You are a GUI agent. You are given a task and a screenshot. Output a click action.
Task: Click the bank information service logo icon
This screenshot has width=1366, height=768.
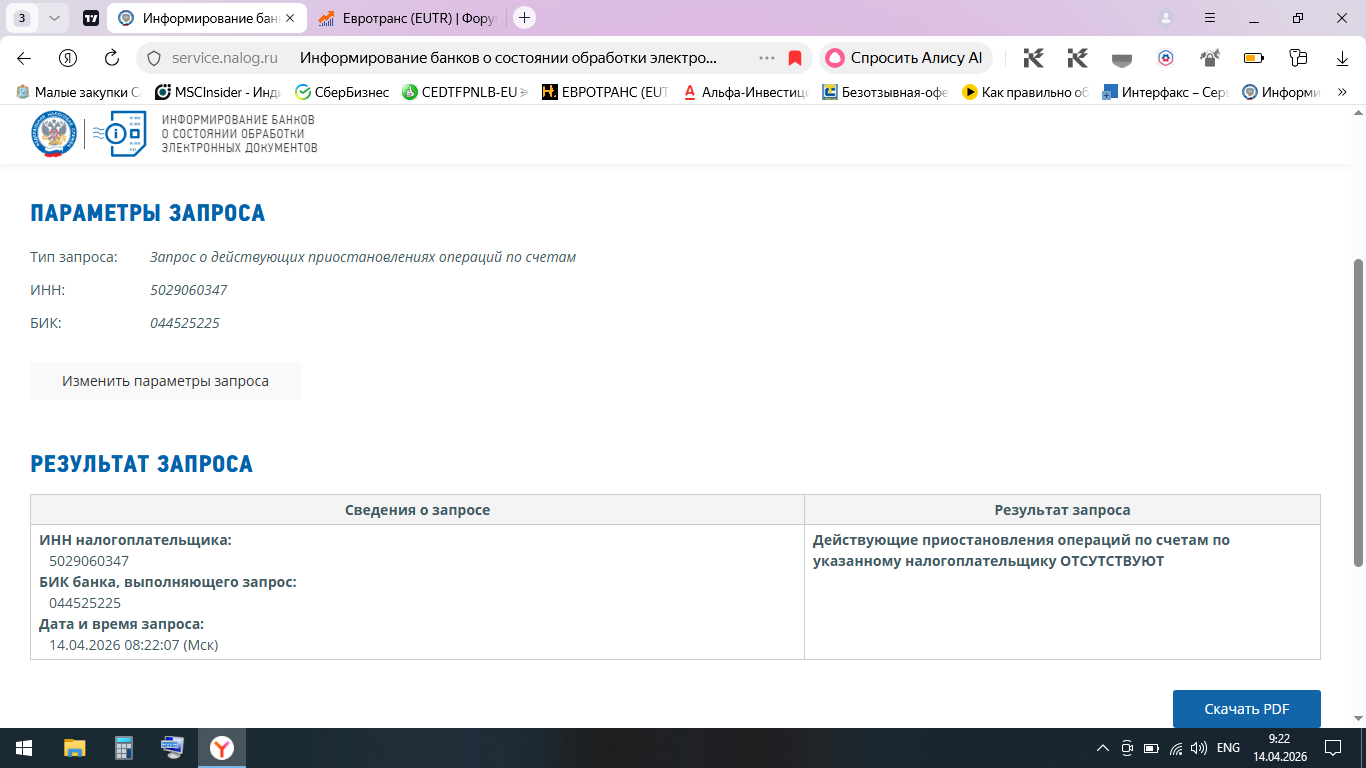pos(120,134)
